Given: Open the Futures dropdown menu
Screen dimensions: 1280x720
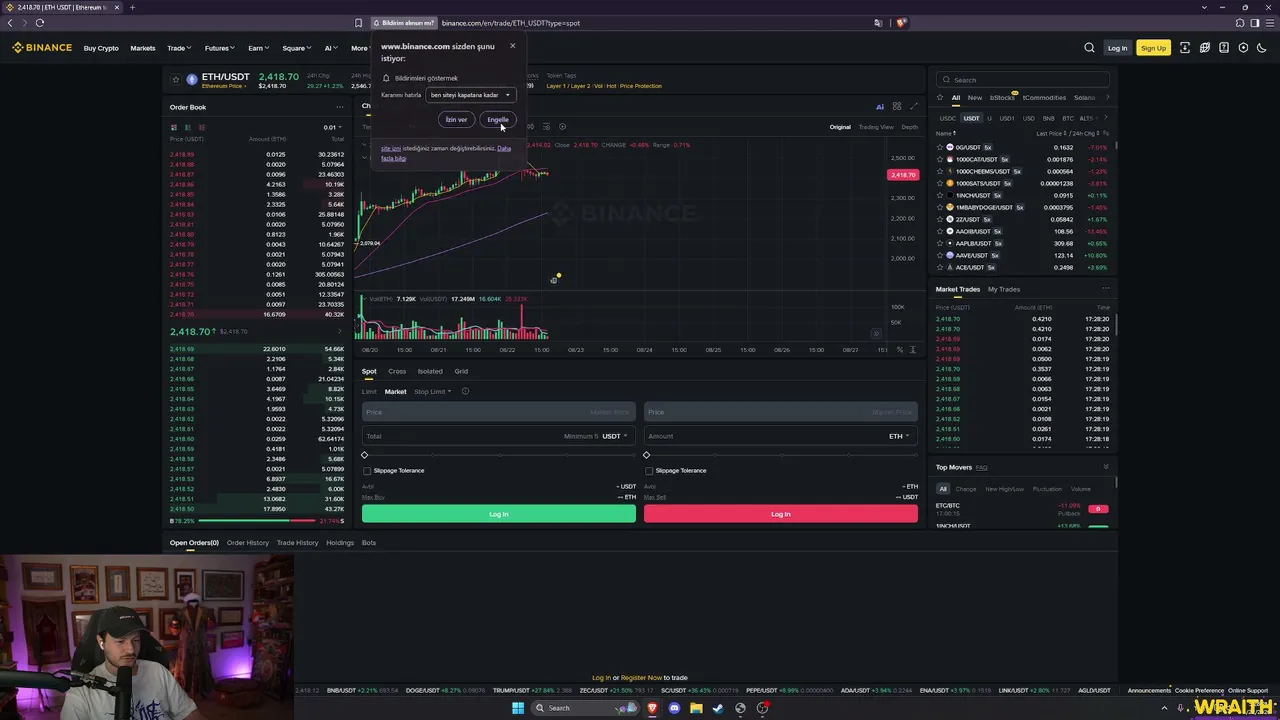Looking at the screenshot, I should coord(220,48).
